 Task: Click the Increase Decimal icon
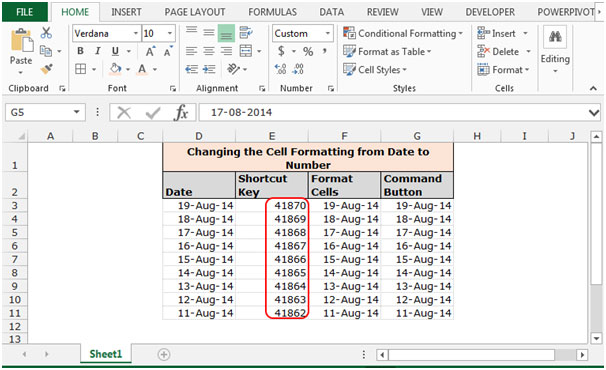pyautogui.click(x=281, y=69)
